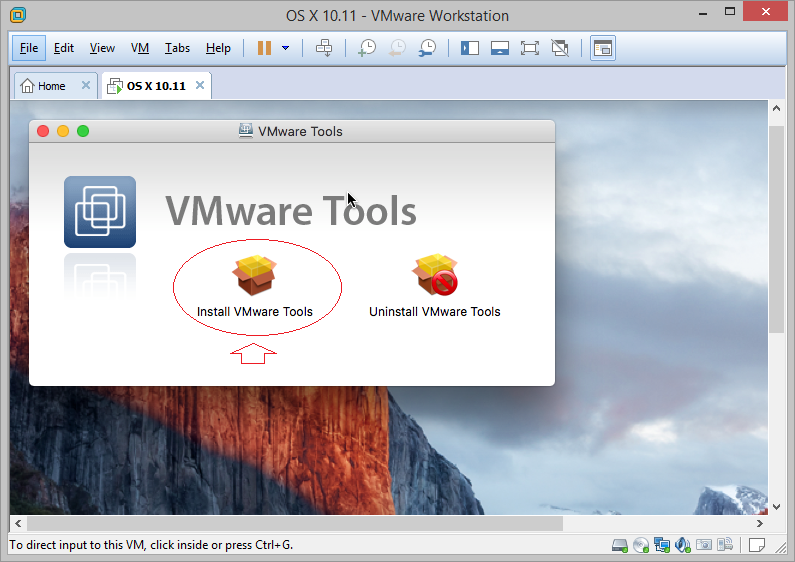Click the CD/DVD drive status bar icon
The height and width of the screenshot is (562, 795).
click(x=641, y=545)
